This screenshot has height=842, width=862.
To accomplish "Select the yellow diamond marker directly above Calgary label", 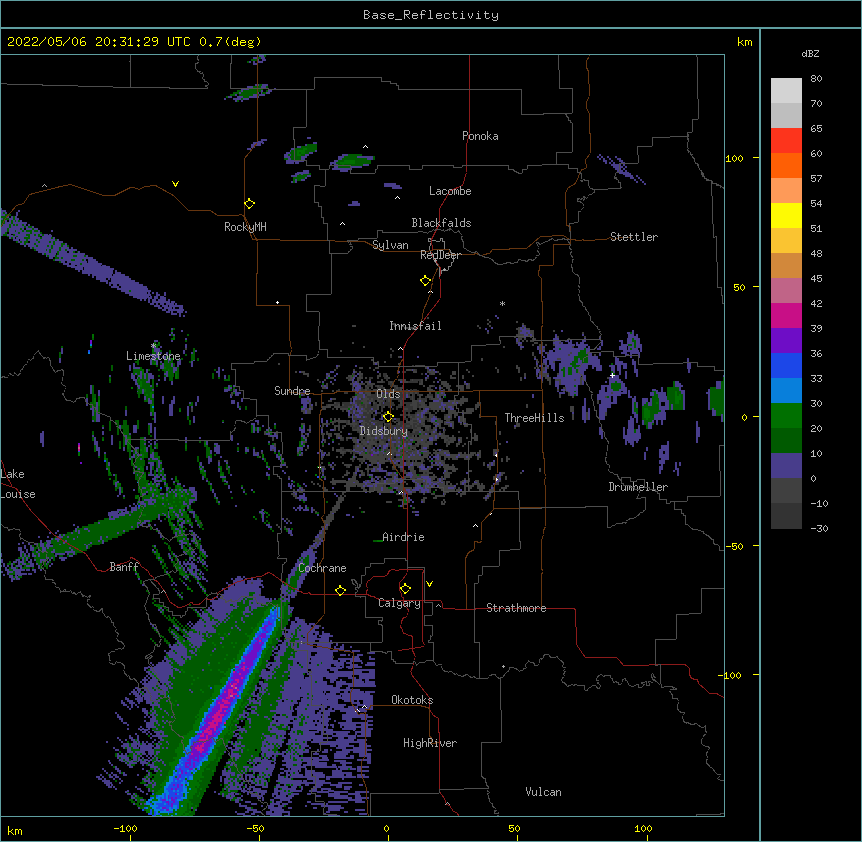I will tap(405, 589).
